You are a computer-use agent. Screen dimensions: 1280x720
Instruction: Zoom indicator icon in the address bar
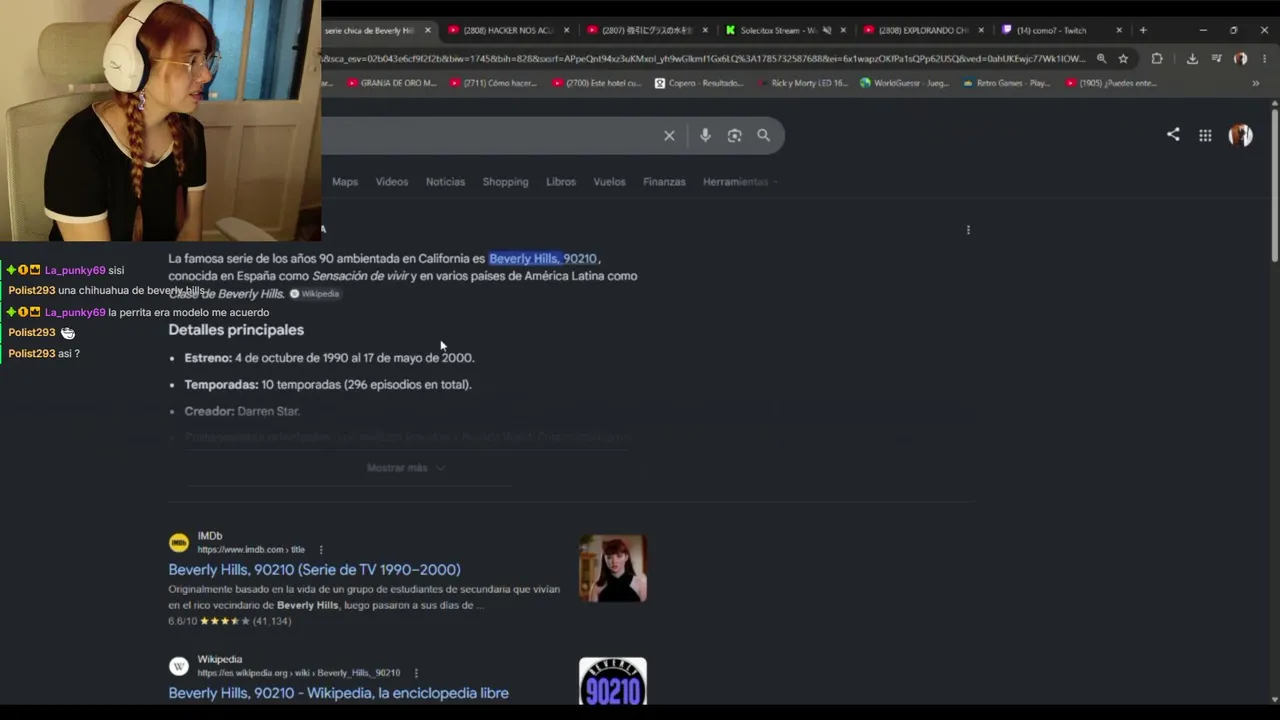click(1101, 59)
